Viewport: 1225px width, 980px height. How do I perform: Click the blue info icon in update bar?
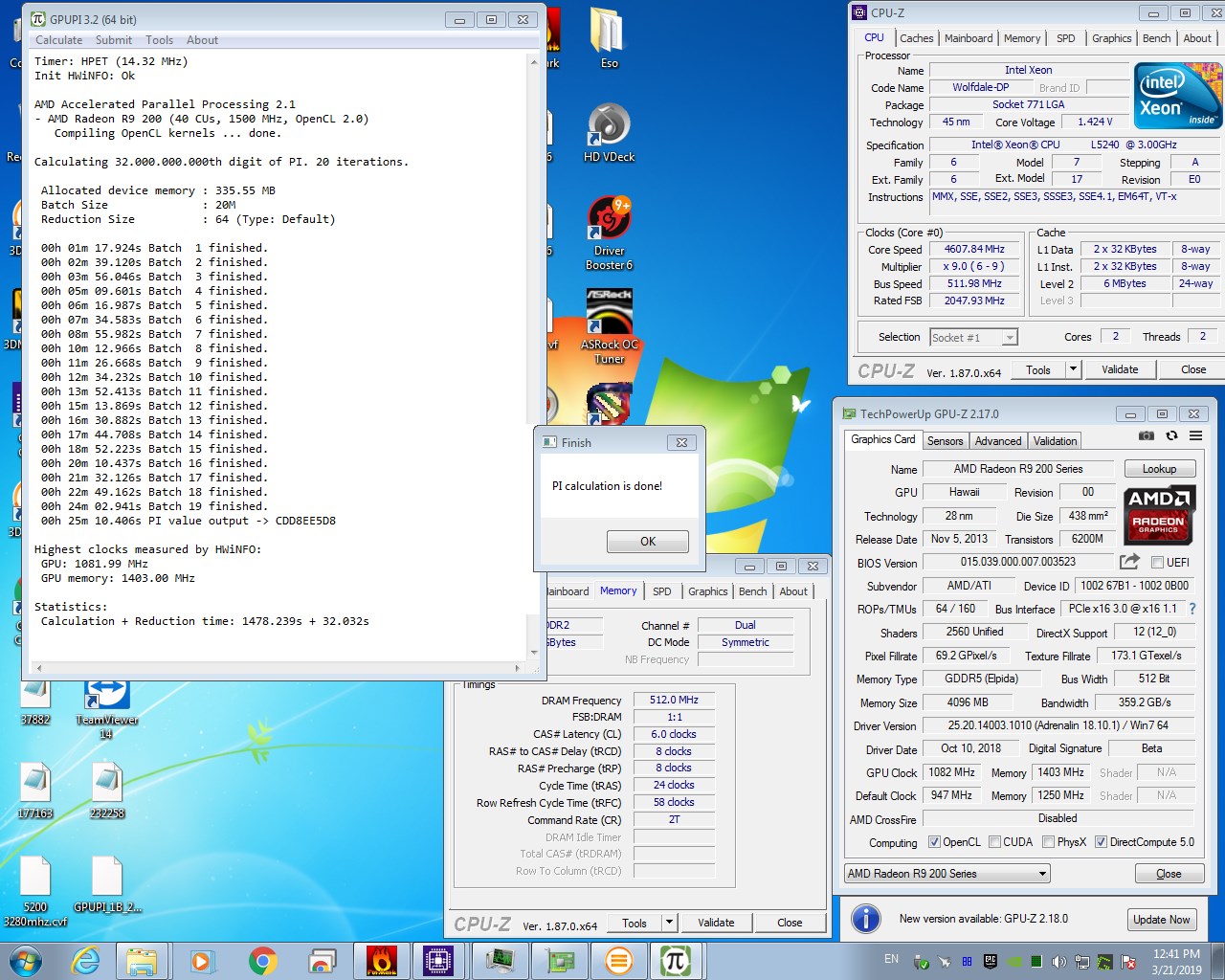coord(866,919)
